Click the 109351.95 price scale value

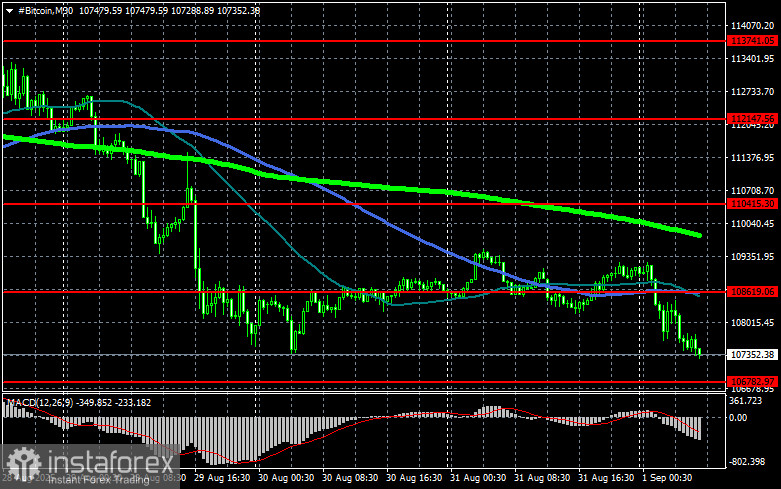point(752,256)
